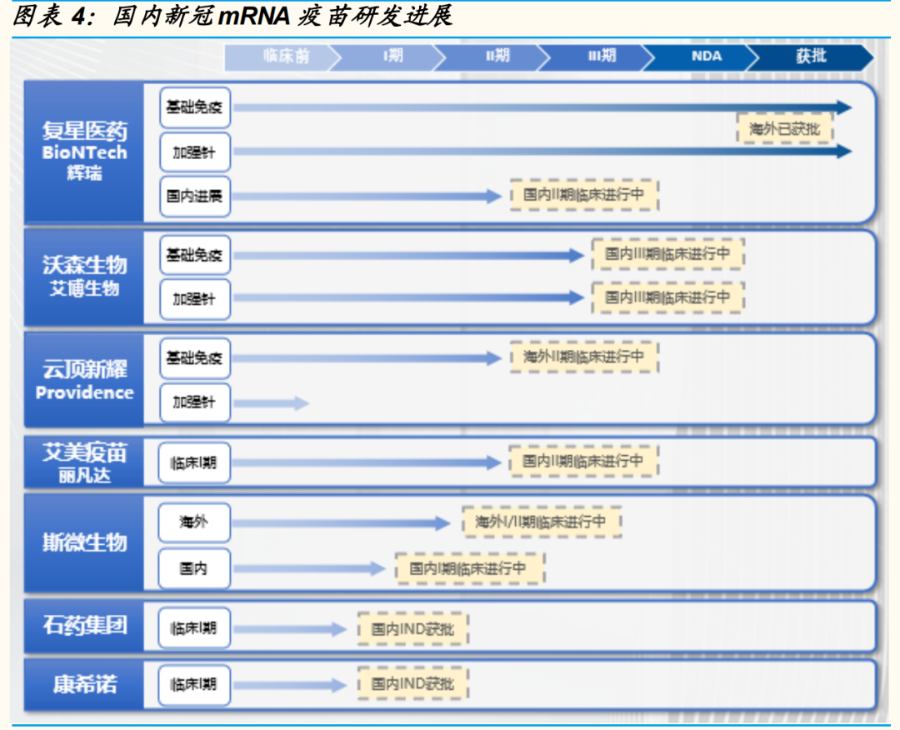Select '加强针' box in 复星医药 row
This screenshot has height=730, width=900.
coord(195,153)
